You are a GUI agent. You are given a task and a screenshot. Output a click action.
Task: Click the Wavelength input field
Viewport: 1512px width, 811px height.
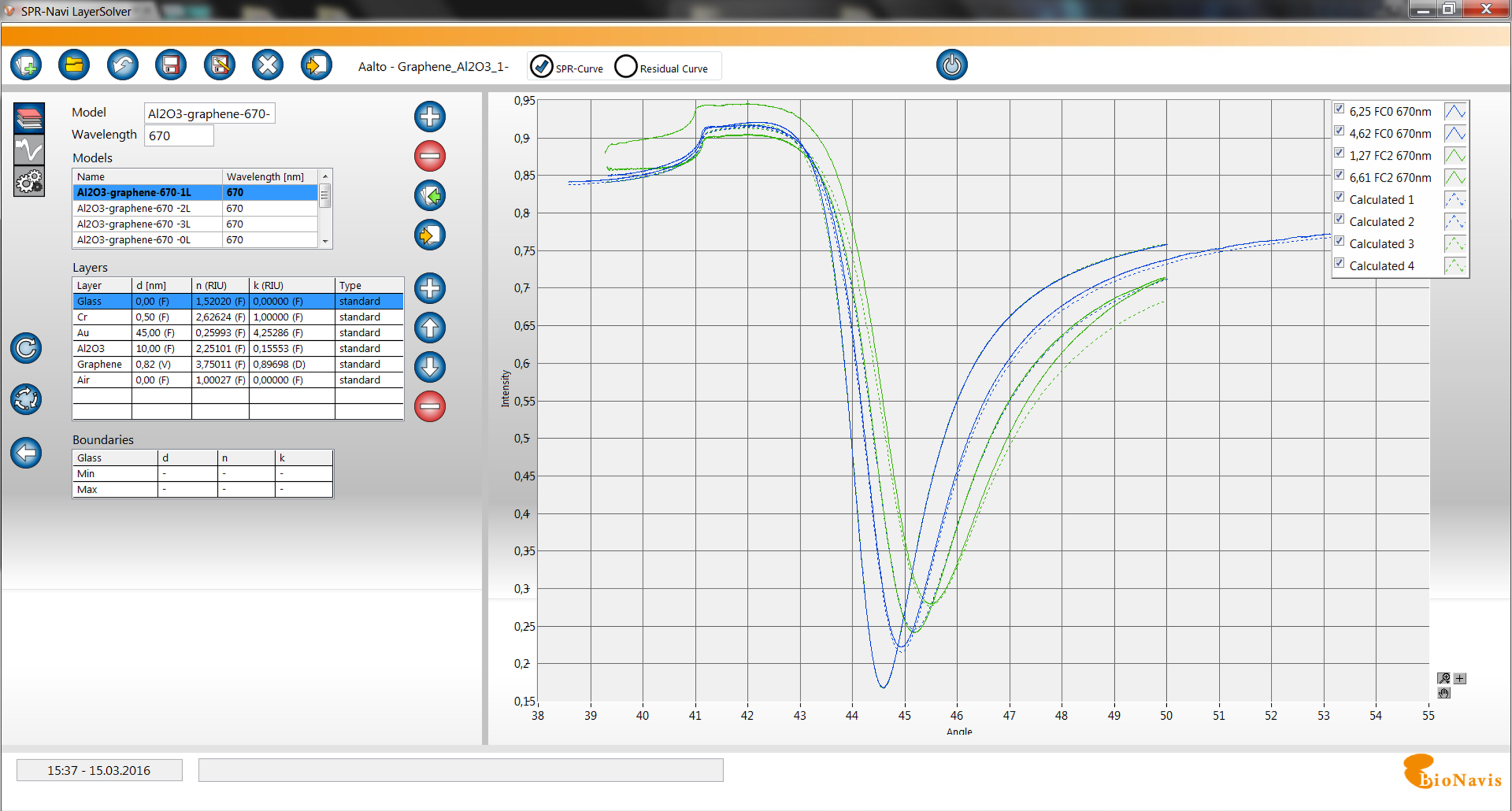click(x=179, y=136)
